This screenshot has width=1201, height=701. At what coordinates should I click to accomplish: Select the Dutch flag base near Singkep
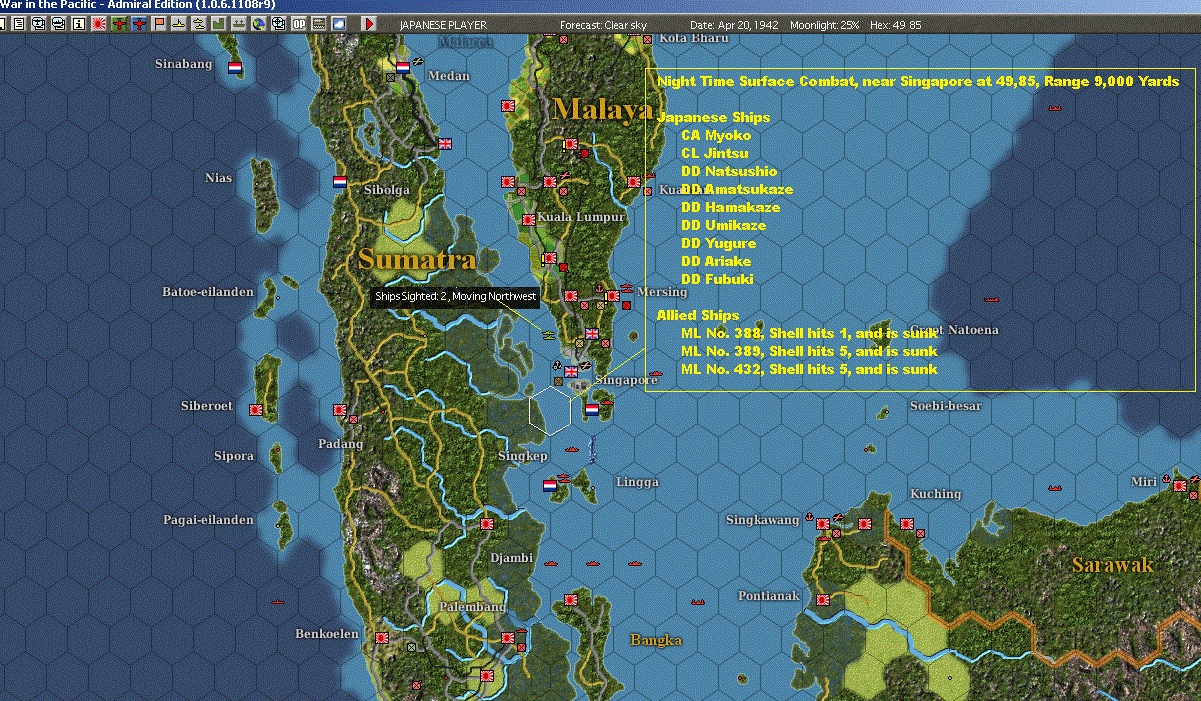pos(549,485)
